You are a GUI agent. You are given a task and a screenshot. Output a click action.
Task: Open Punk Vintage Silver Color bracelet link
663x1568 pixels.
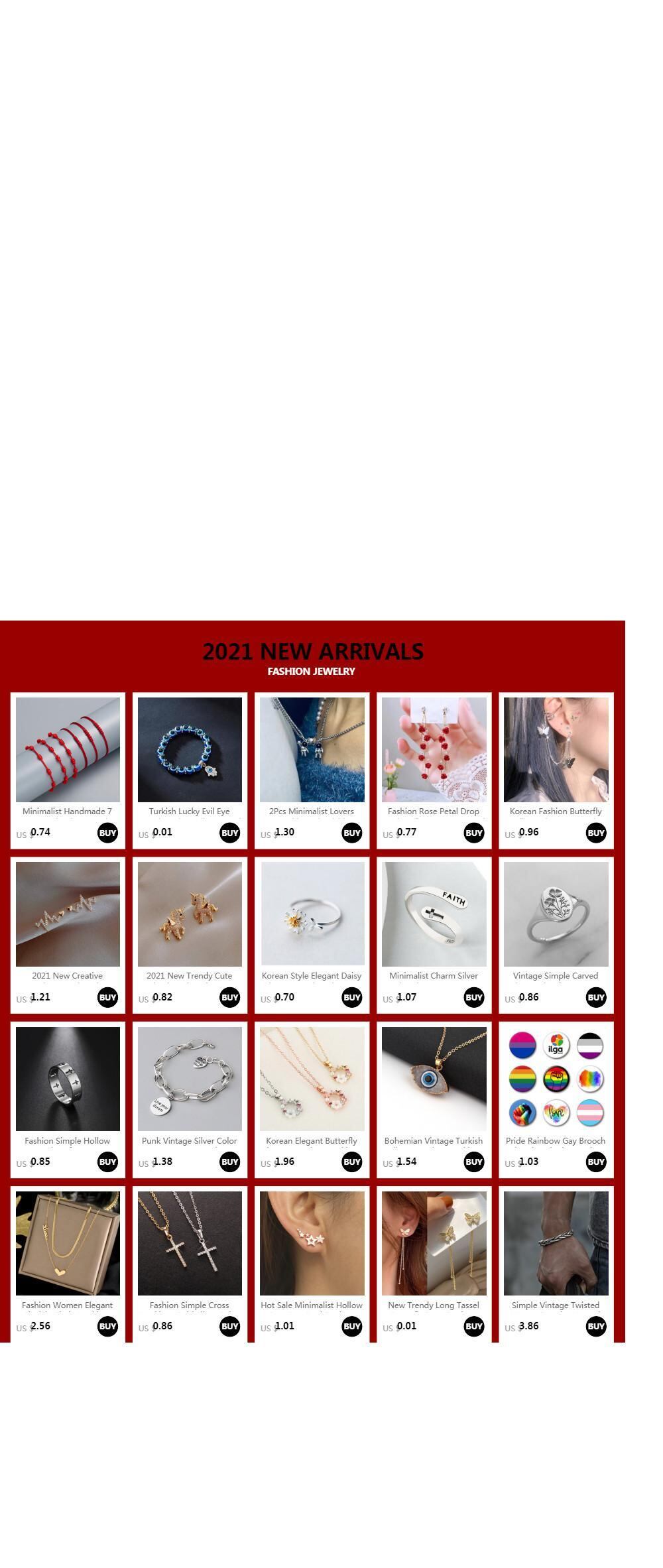pyautogui.click(x=190, y=1140)
